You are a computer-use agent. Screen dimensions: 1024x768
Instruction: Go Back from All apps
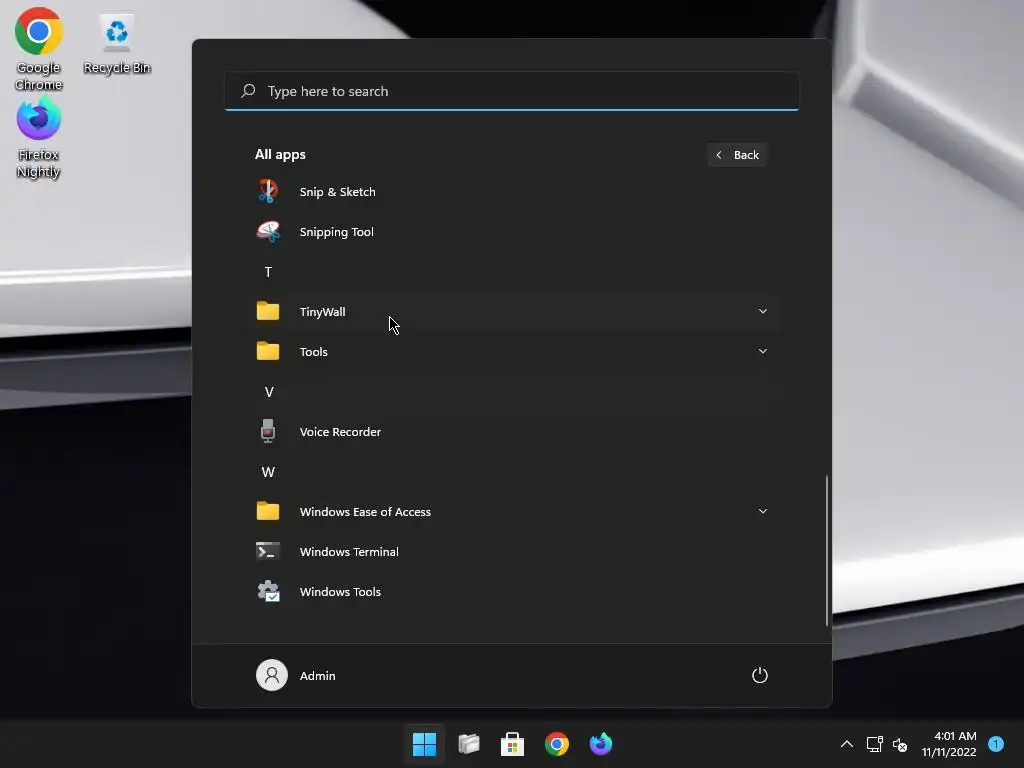737,155
